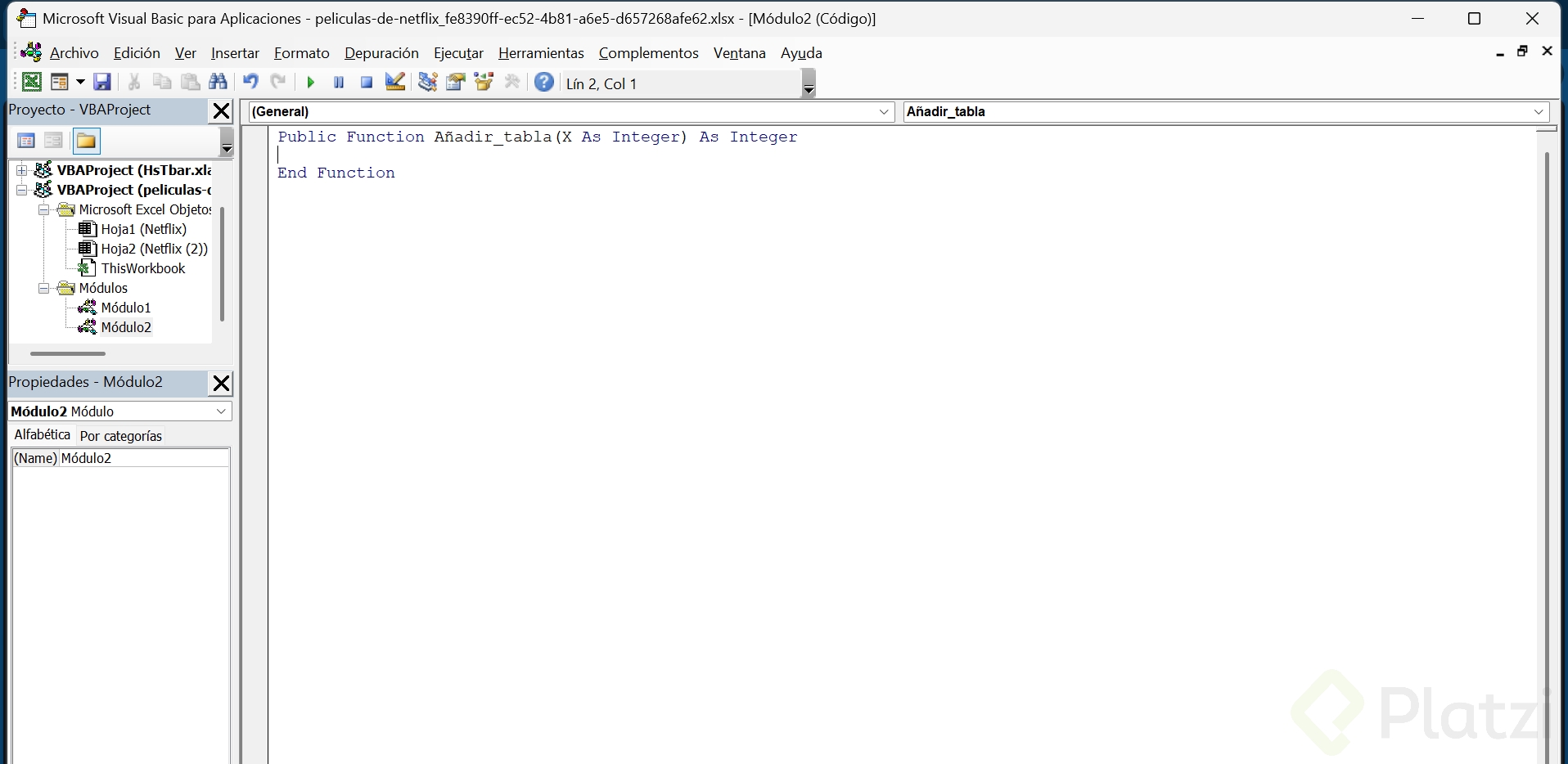Open the Complementos menu
The width and height of the screenshot is (1568, 764).
click(x=649, y=53)
